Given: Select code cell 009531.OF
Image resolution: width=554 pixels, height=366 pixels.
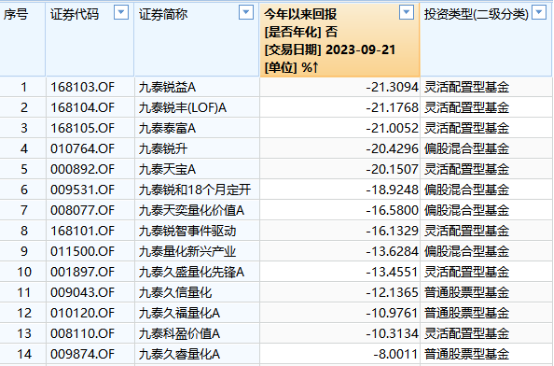Looking at the screenshot, I should 82,190.
